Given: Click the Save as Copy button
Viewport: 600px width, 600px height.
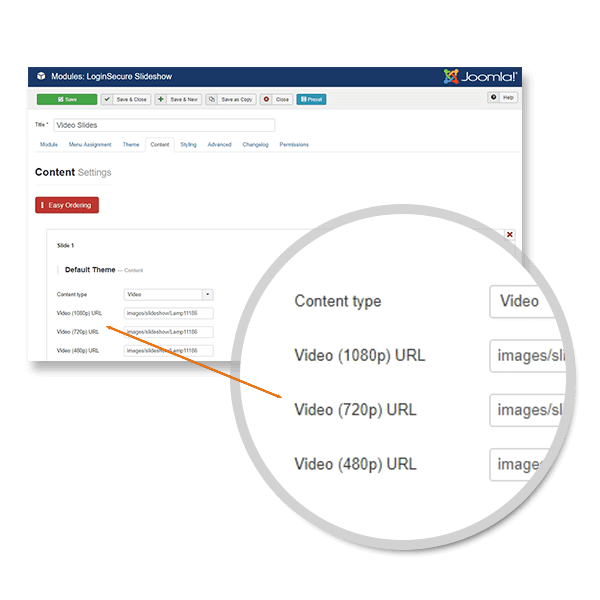Looking at the screenshot, I should [231, 99].
